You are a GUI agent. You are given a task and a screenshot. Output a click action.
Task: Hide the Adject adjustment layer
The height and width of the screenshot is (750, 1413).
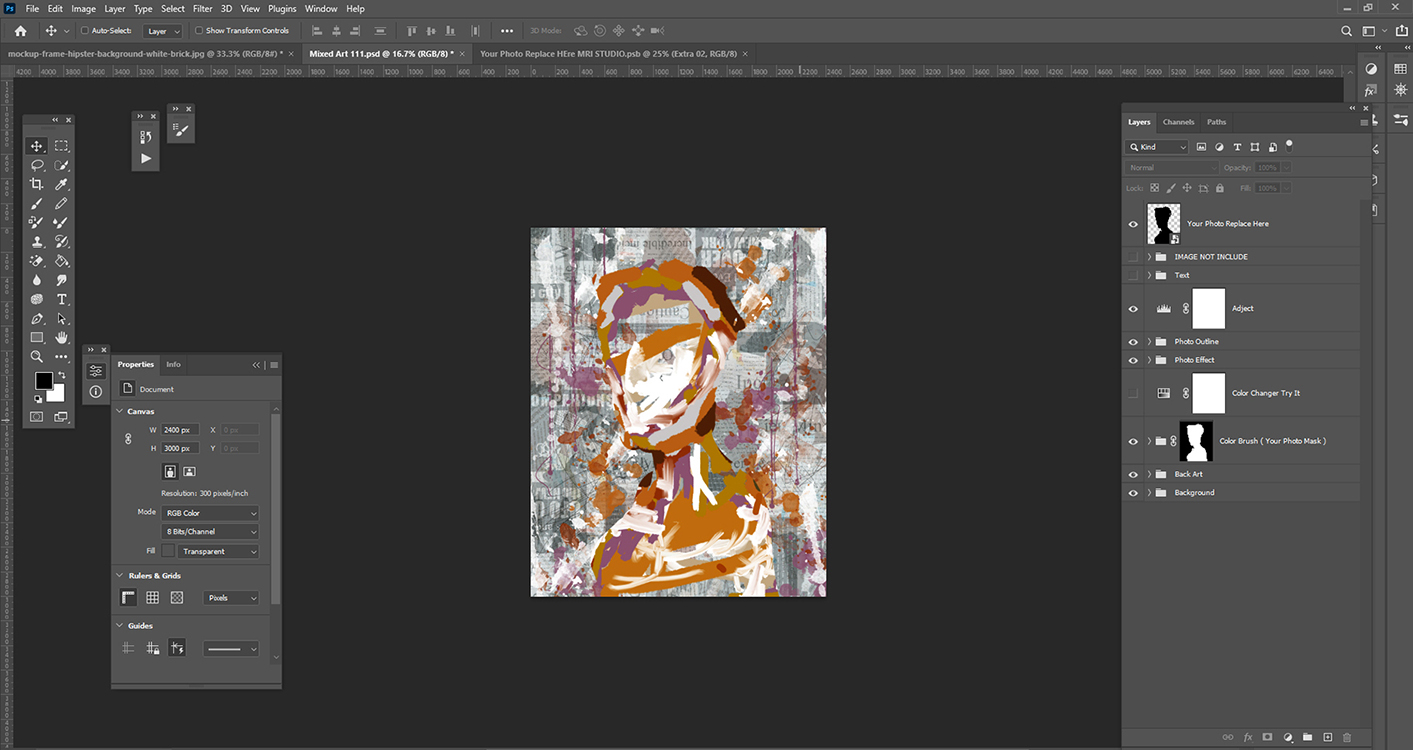(1133, 309)
